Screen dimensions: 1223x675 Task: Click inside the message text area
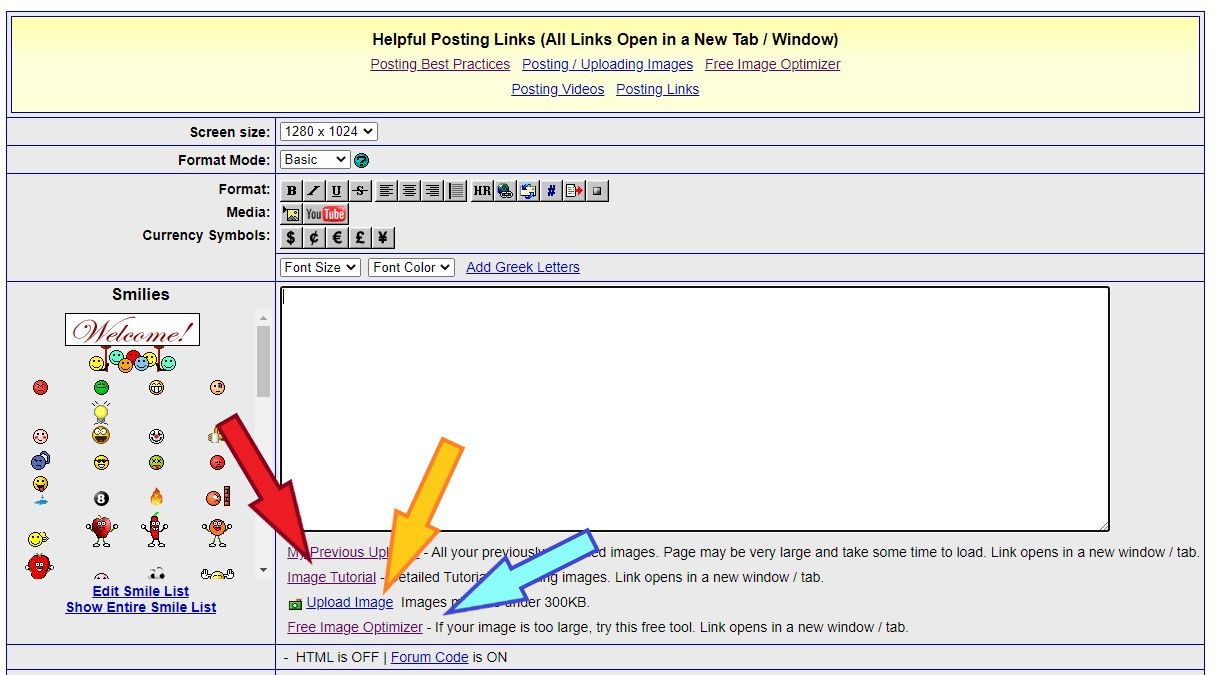tap(695, 409)
